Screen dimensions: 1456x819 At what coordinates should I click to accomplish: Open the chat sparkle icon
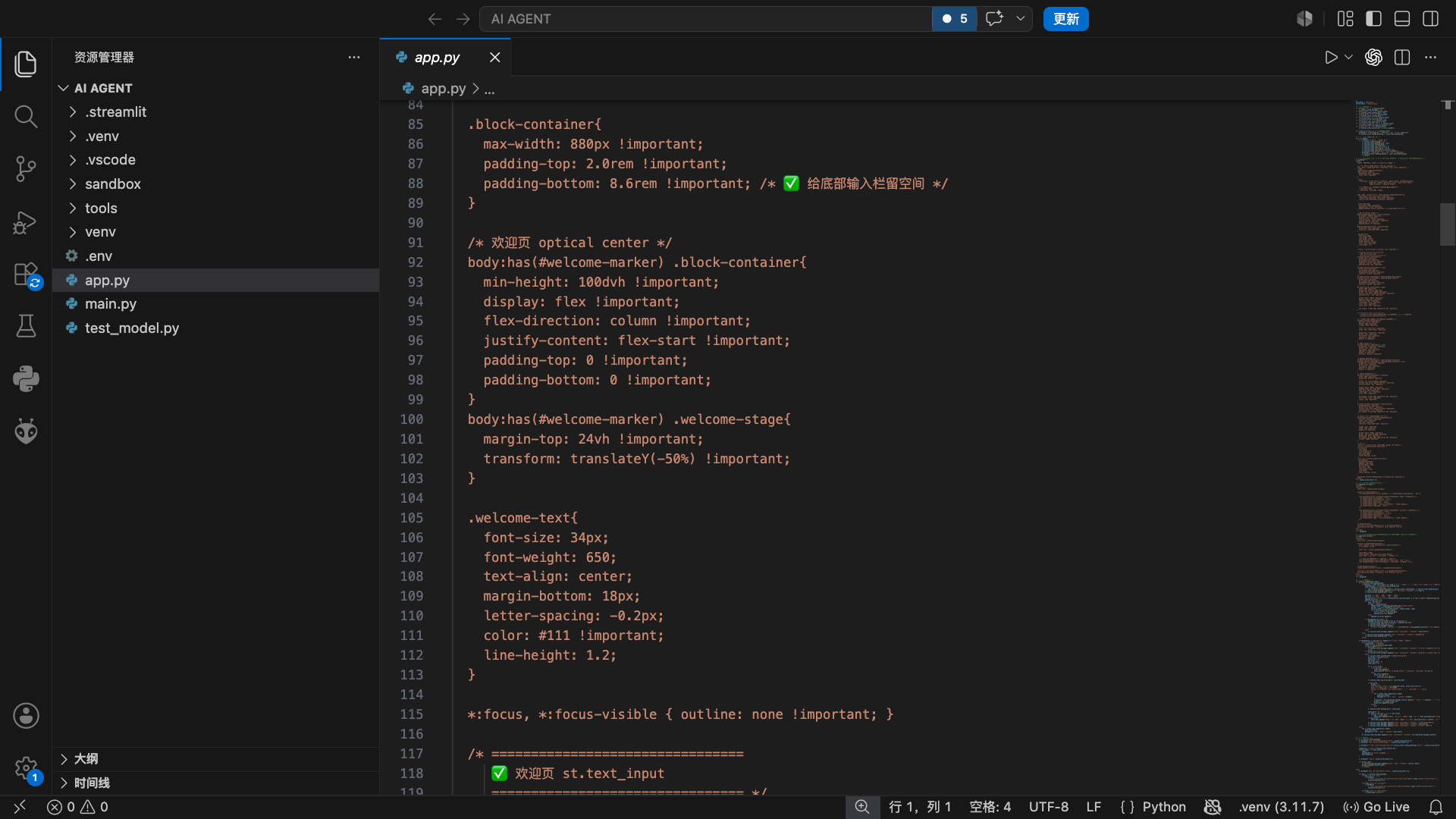coord(994,19)
